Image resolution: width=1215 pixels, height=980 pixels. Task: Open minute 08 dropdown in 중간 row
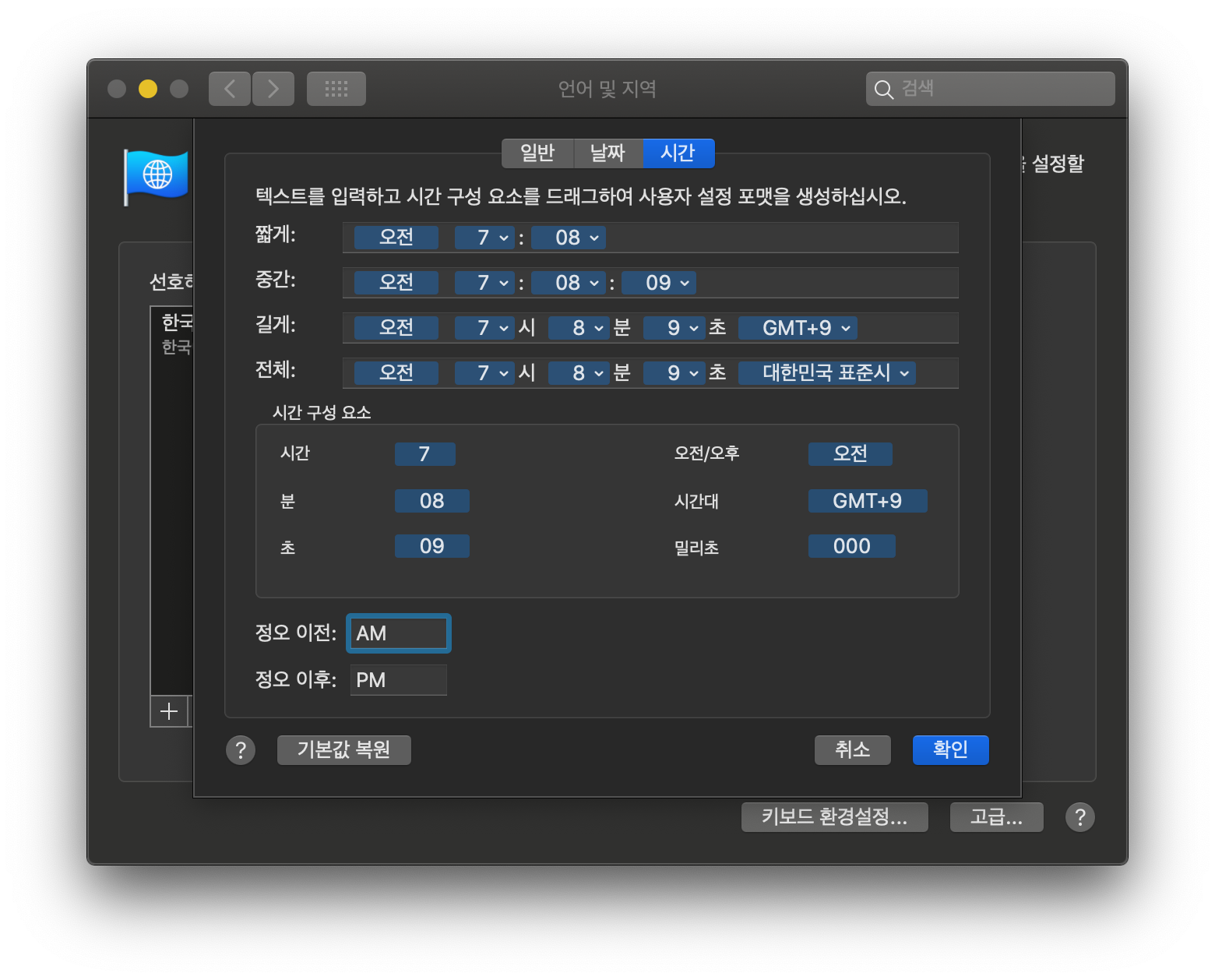point(568,283)
